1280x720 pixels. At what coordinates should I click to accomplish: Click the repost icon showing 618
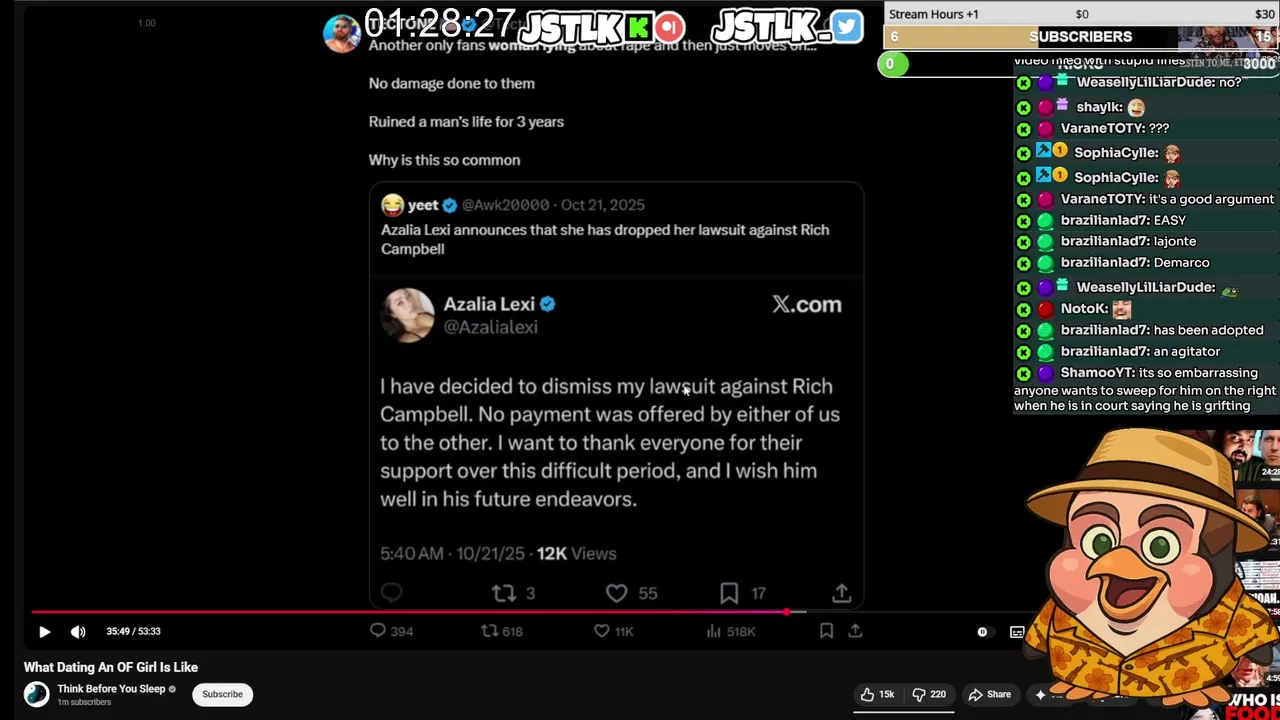click(490, 631)
